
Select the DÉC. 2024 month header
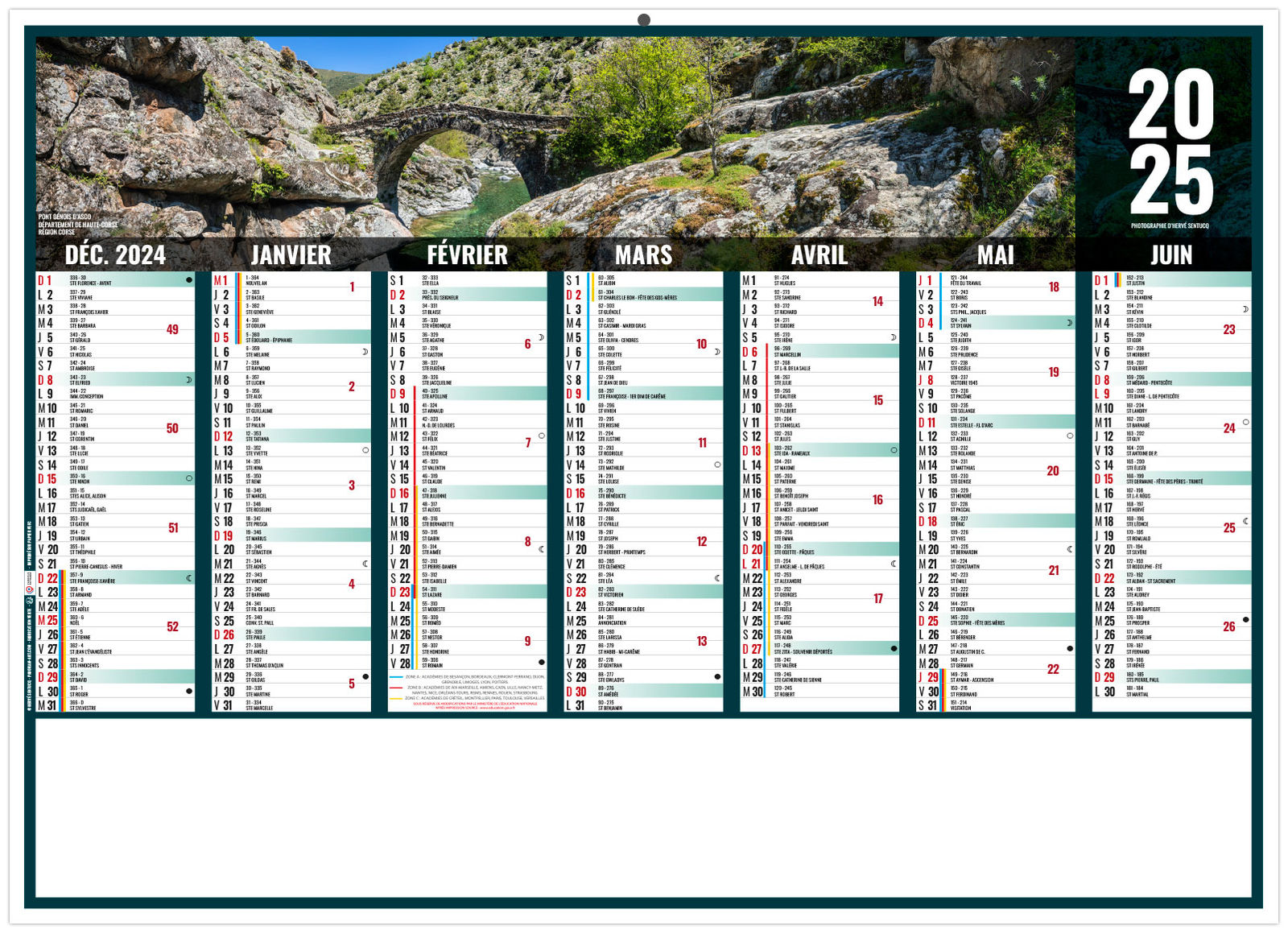(115, 255)
